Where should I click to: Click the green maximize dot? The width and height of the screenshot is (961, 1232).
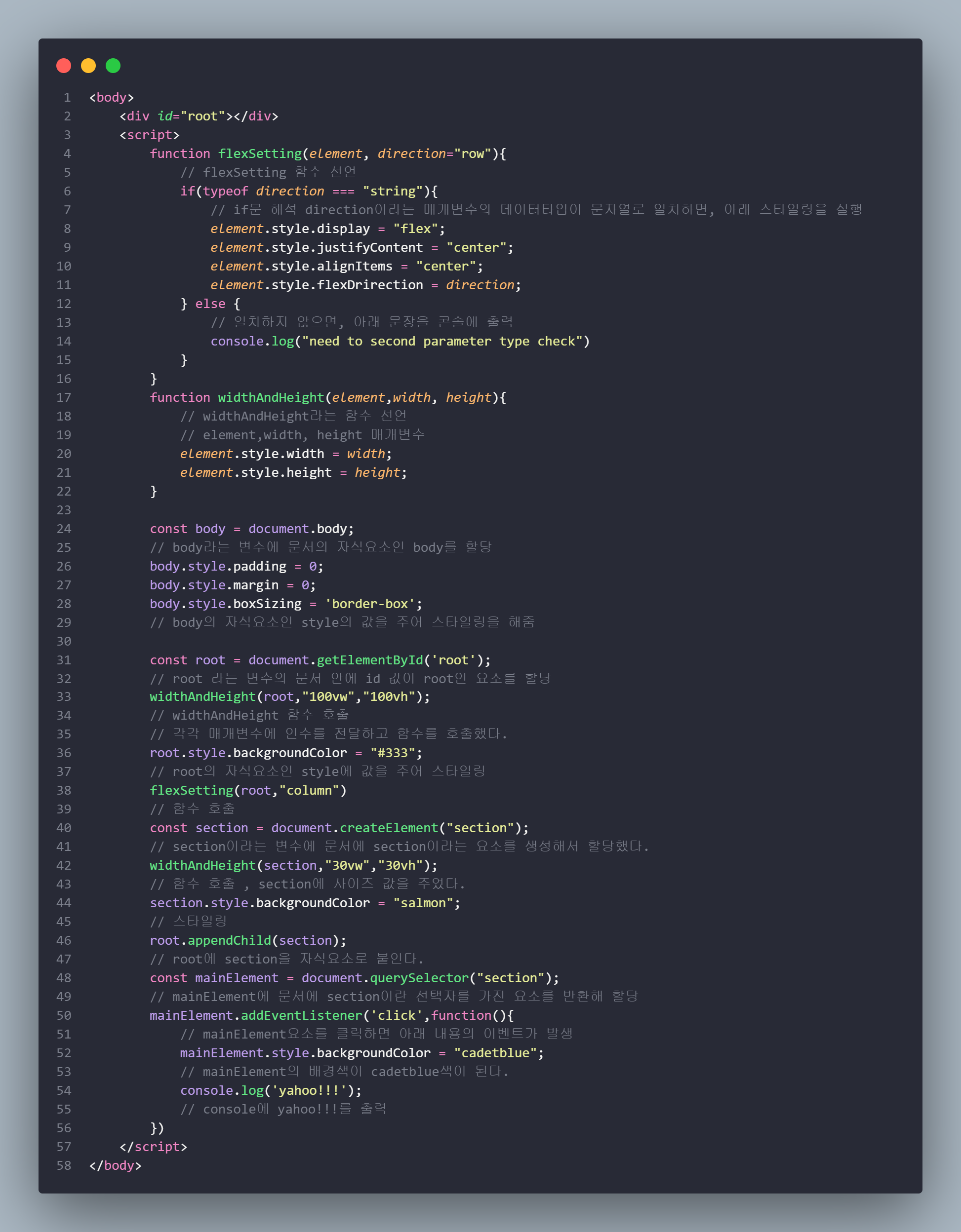coord(113,66)
